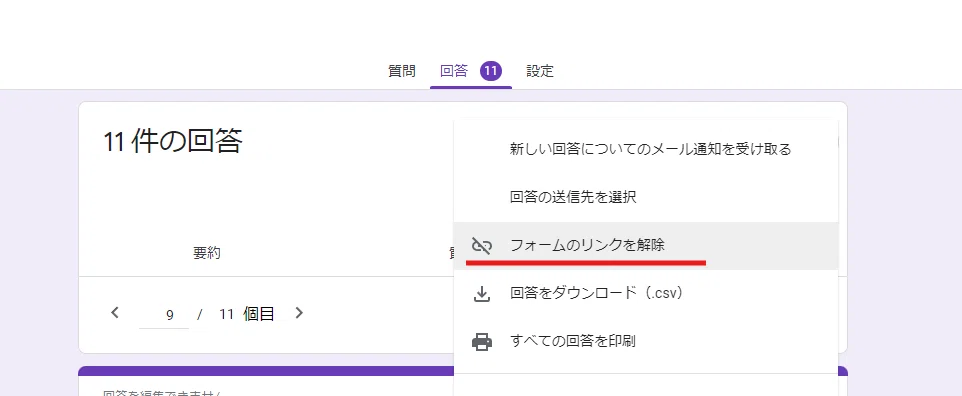962x396 pixels.
Task: Open the 要約 summary sub-tab
Action: [207, 253]
